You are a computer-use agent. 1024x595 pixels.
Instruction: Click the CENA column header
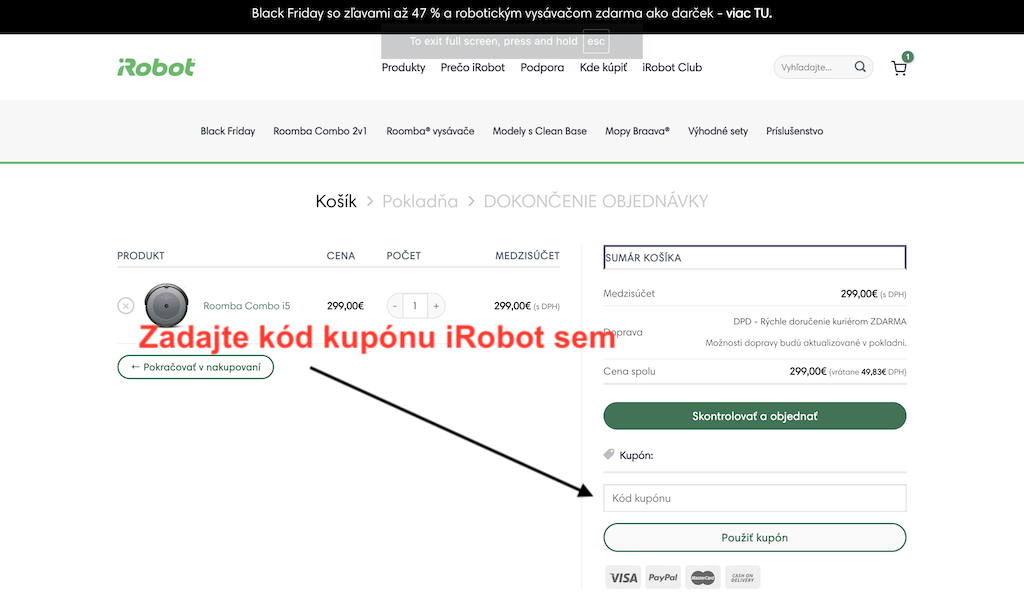tap(341, 255)
